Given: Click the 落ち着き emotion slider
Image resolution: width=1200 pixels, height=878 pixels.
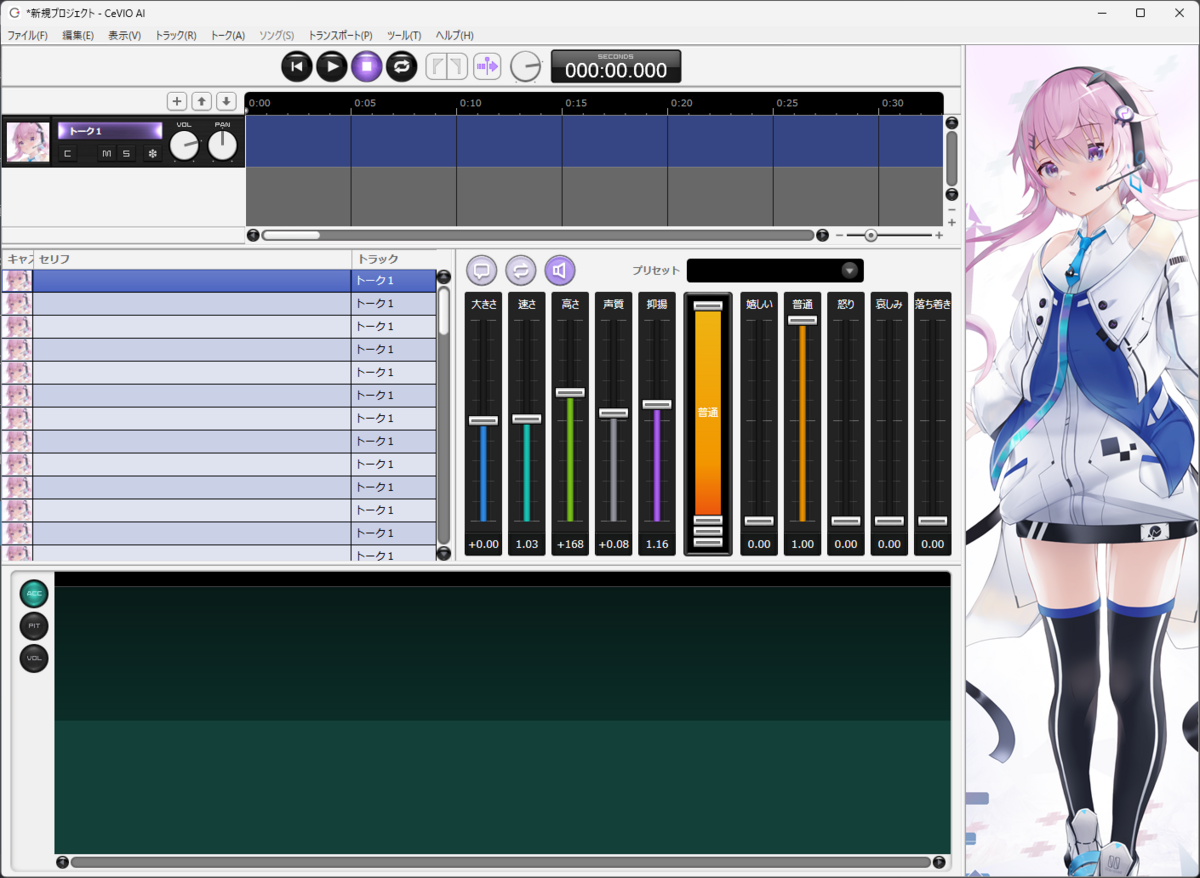Looking at the screenshot, I should pyautogui.click(x=932, y=521).
